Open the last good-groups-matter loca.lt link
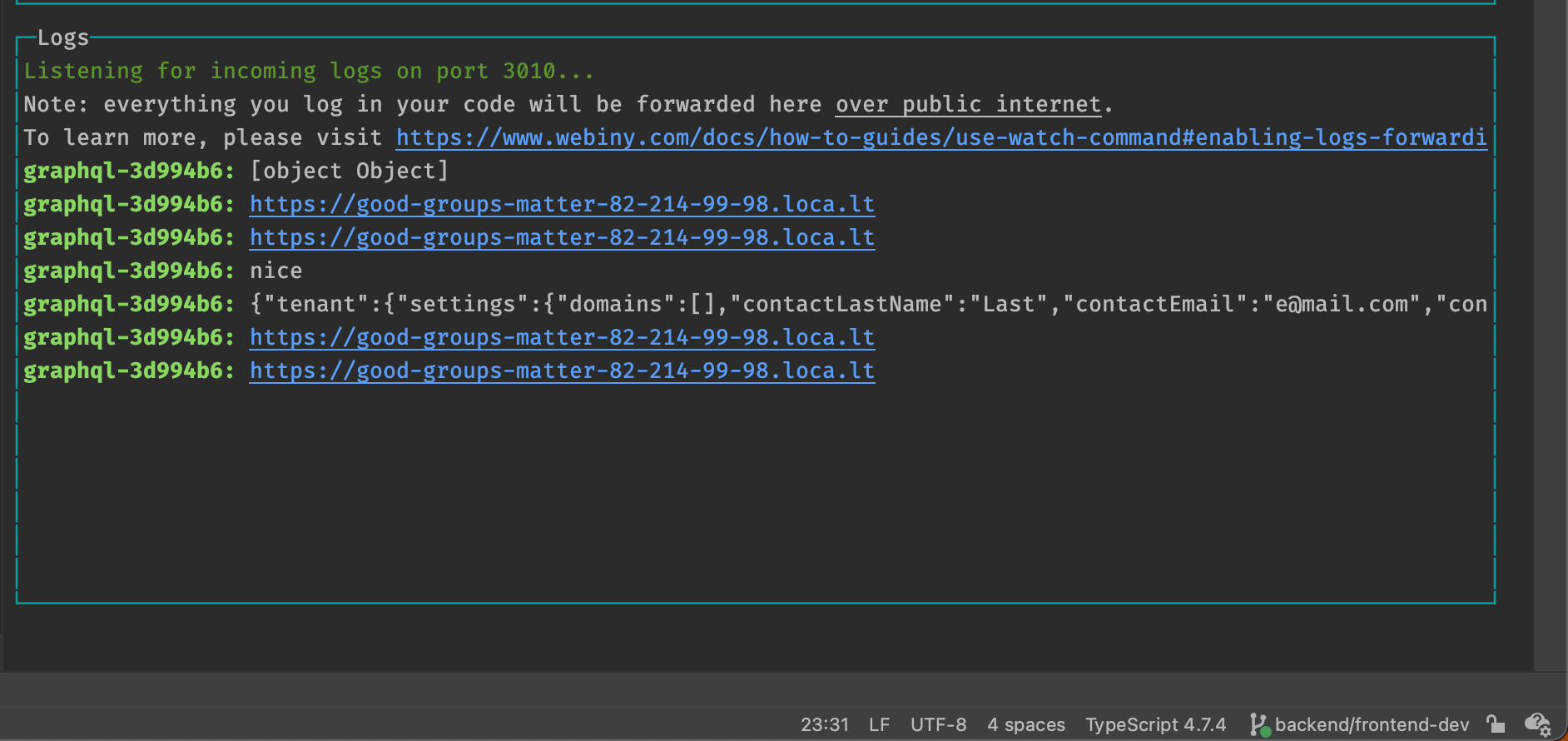Screen dimensions: 1568x741 pyautogui.click(x=562, y=370)
